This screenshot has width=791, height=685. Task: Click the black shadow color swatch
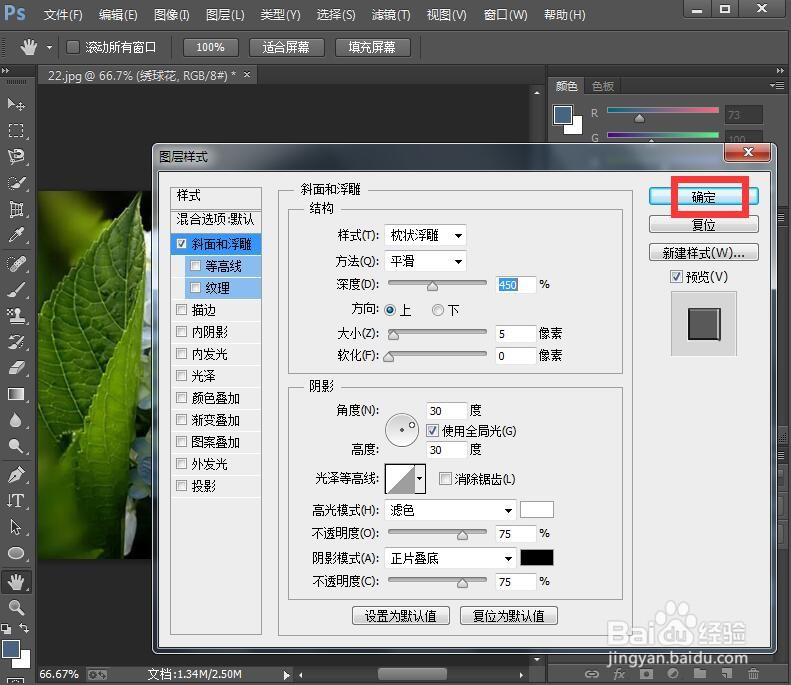pyautogui.click(x=536, y=557)
